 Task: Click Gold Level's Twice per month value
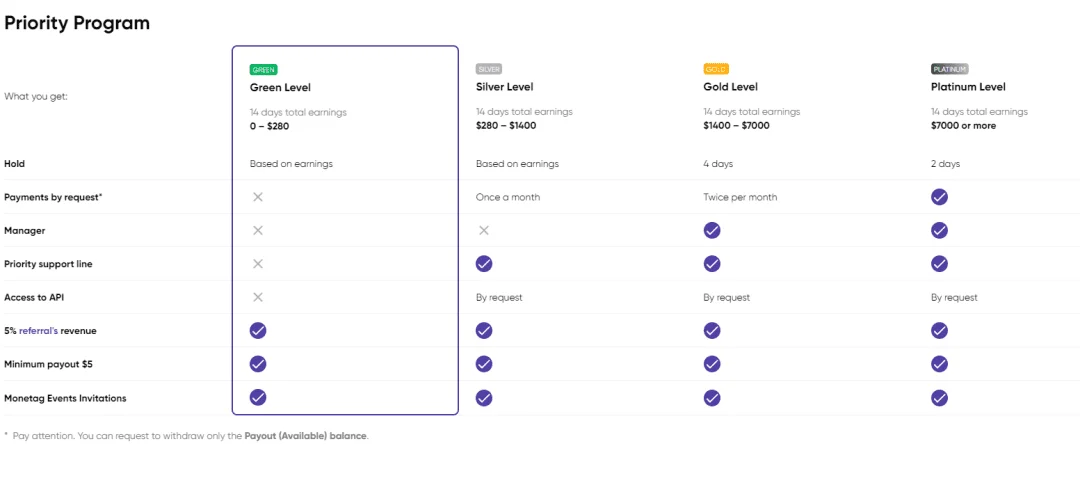click(x=740, y=197)
